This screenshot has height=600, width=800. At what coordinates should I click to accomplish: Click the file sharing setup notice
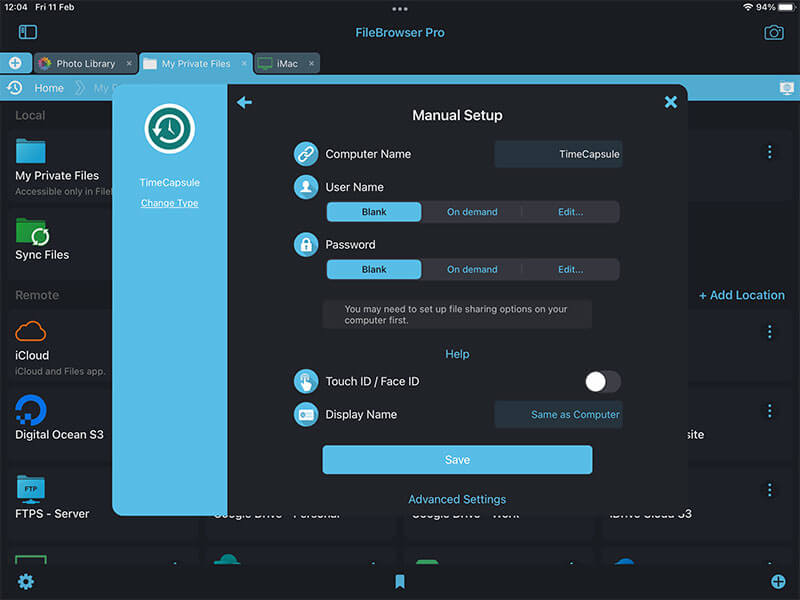[x=457, y=315]
